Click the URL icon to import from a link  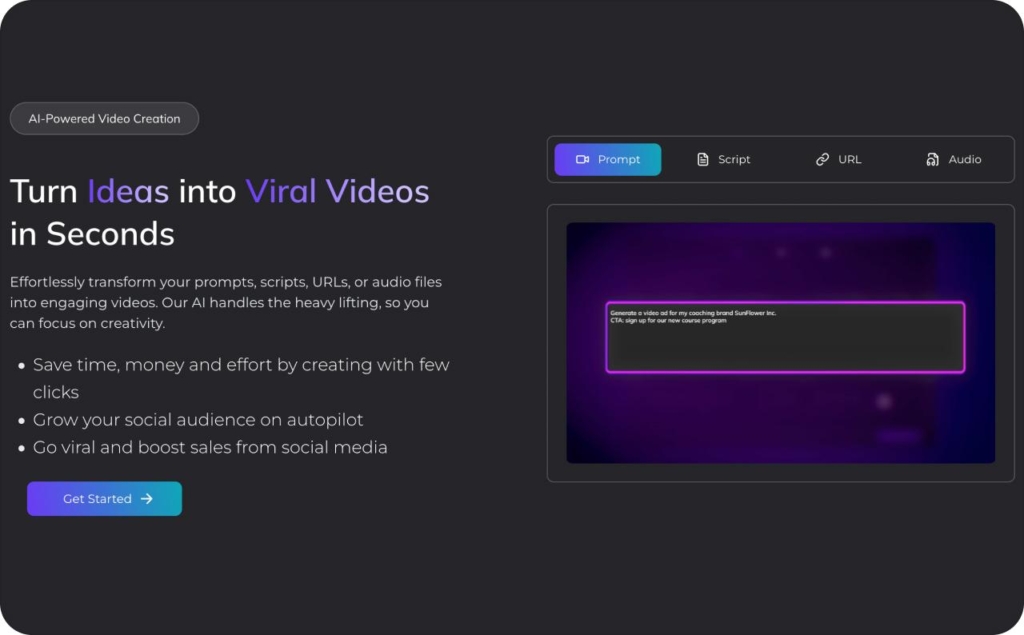click(x=822, y=158)
